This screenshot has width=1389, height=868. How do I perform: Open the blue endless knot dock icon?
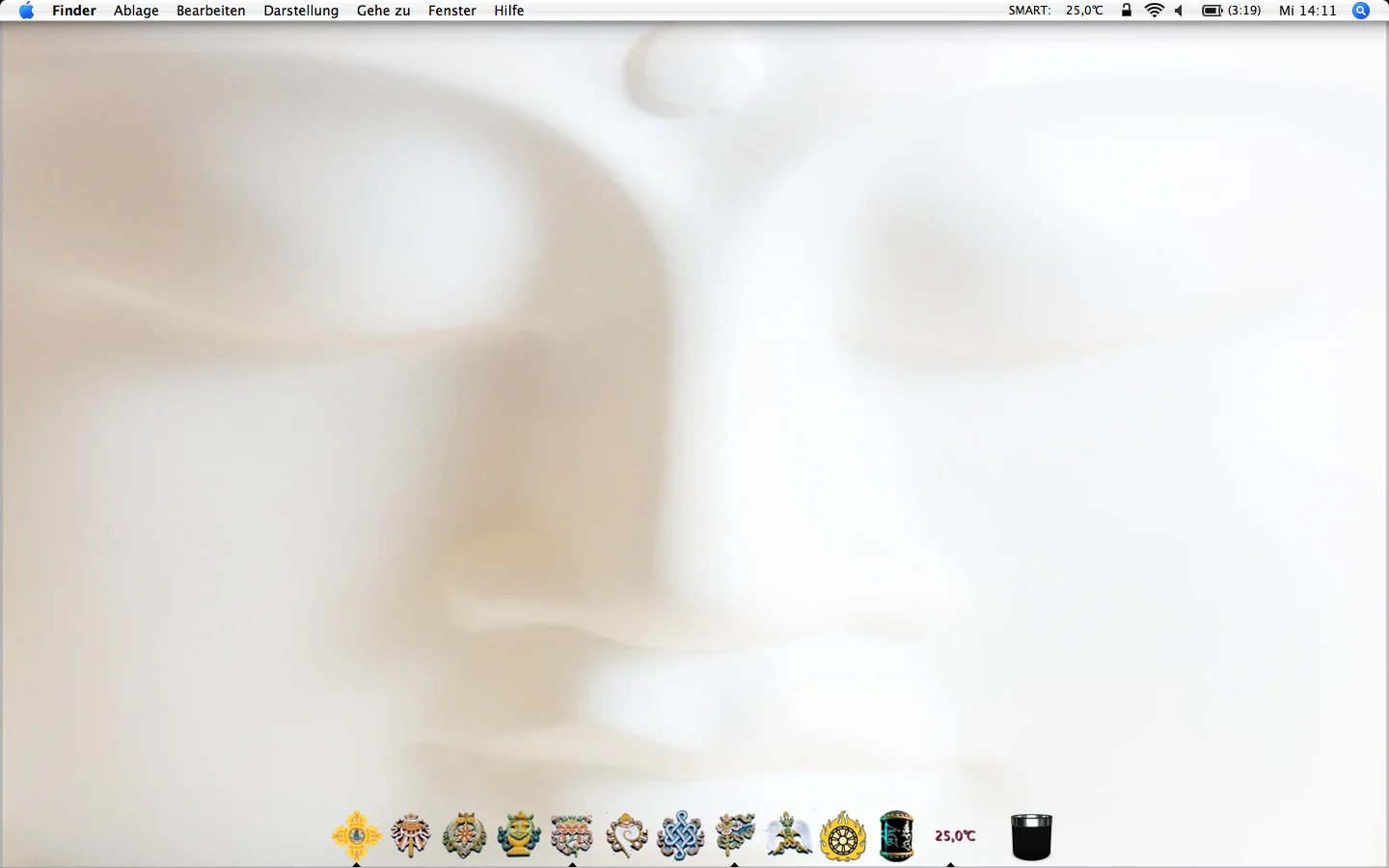680,835
